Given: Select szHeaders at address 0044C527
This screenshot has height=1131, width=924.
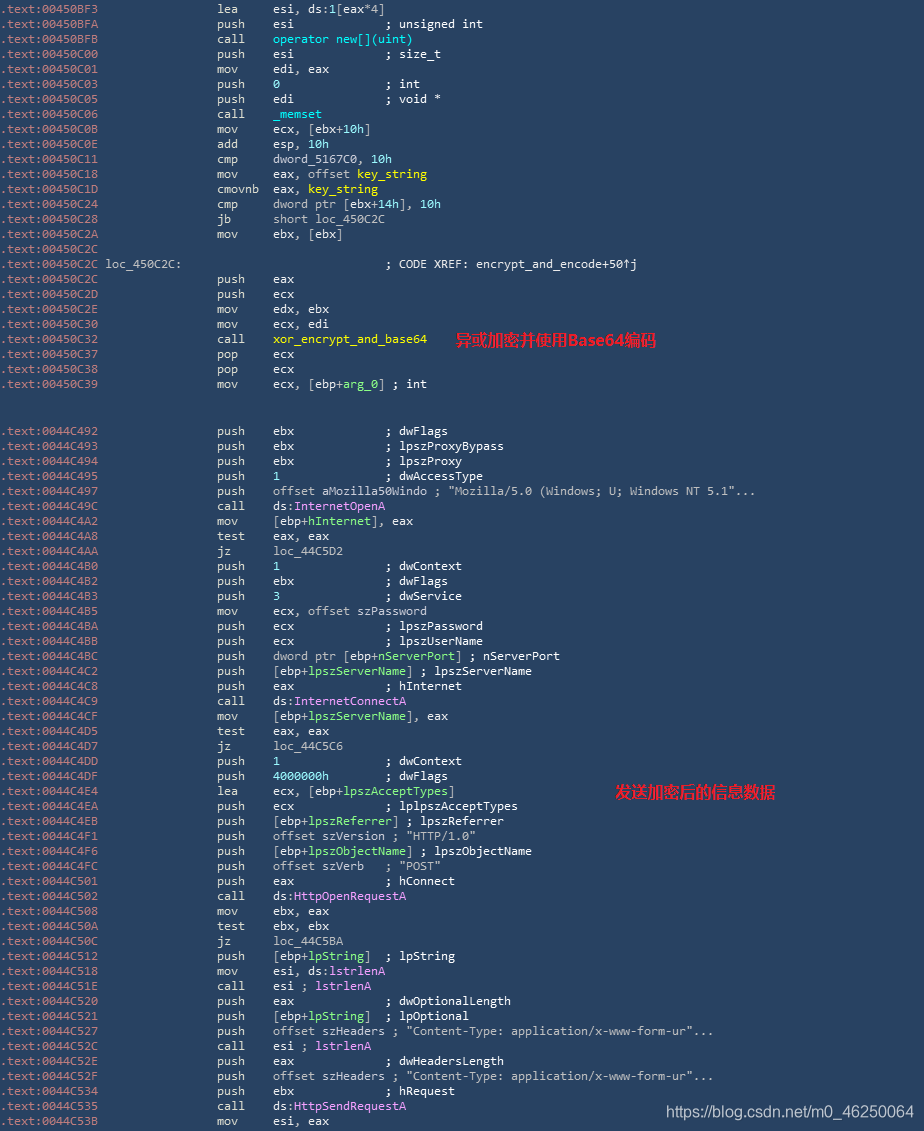Looking at the screenshot, I should coord(353,1031).
